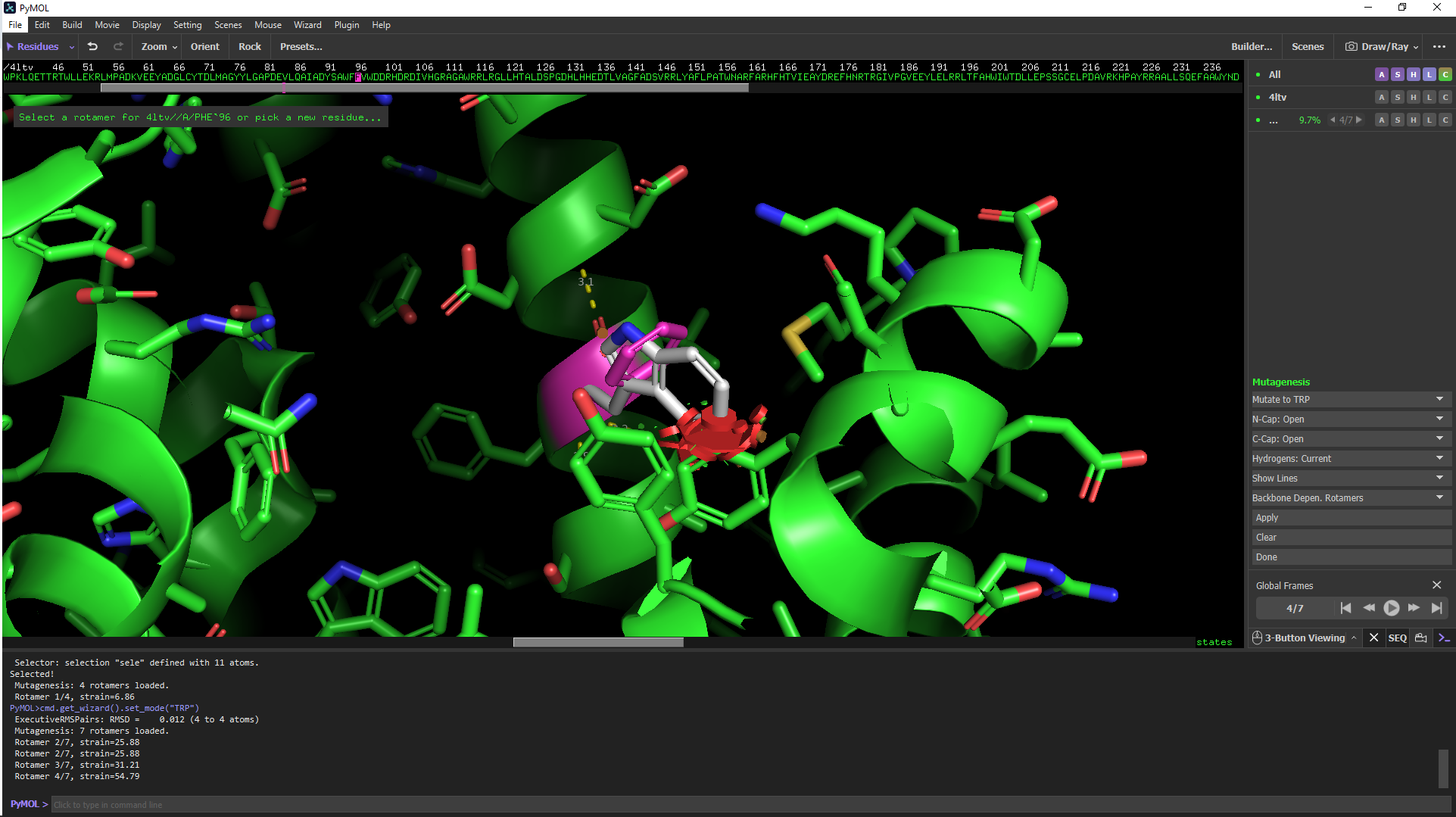The width and height of the screenshot is (1456, 817).
Task: Close the Global Frames panel
Action: coord(1436,585)
